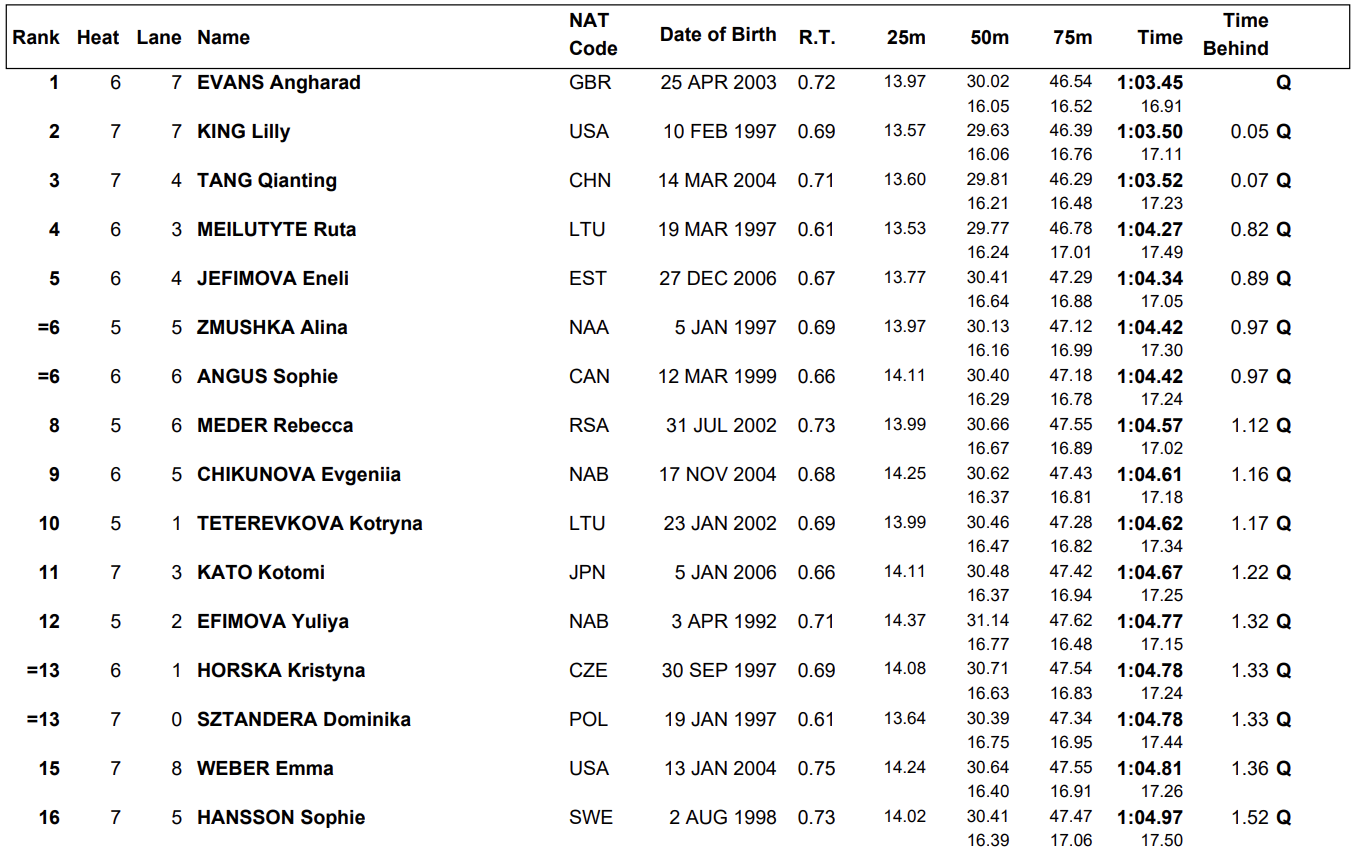Select the name HANSSON Sophie

click(281, 818)
